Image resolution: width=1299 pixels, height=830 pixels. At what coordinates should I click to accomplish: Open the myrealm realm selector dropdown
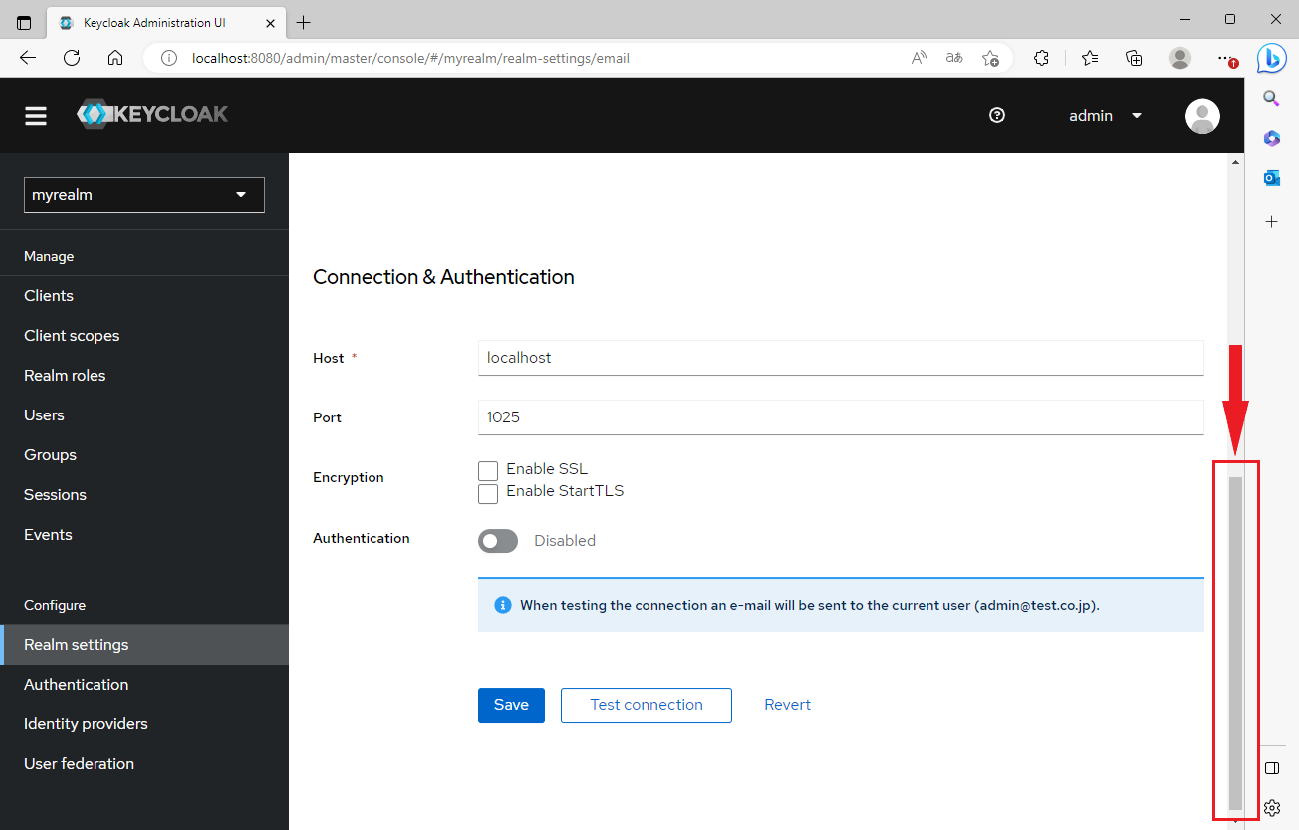pyautogui.click(x=143, y=194)
